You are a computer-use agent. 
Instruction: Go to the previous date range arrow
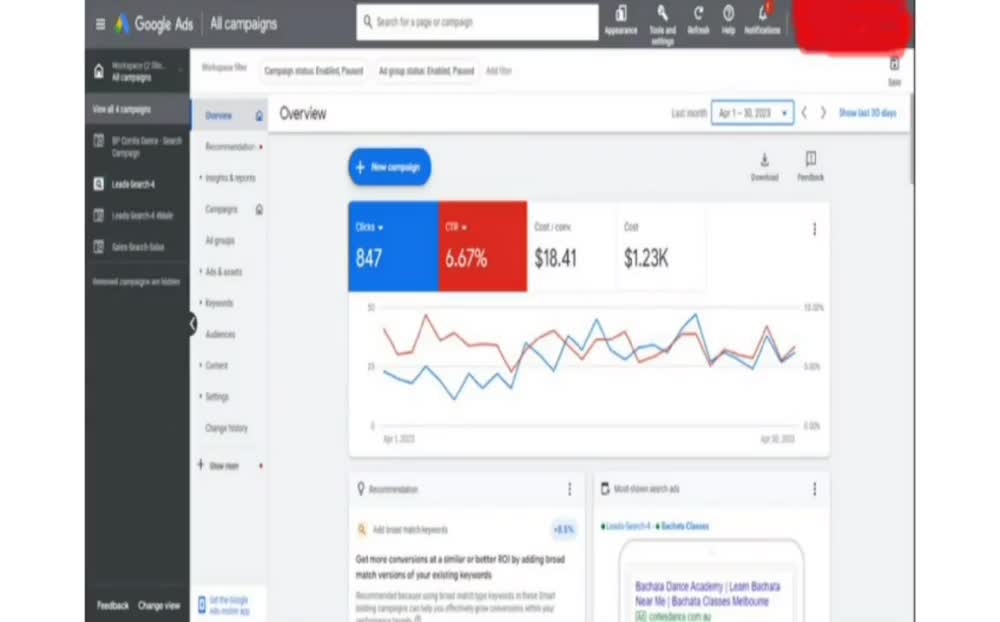804,113
